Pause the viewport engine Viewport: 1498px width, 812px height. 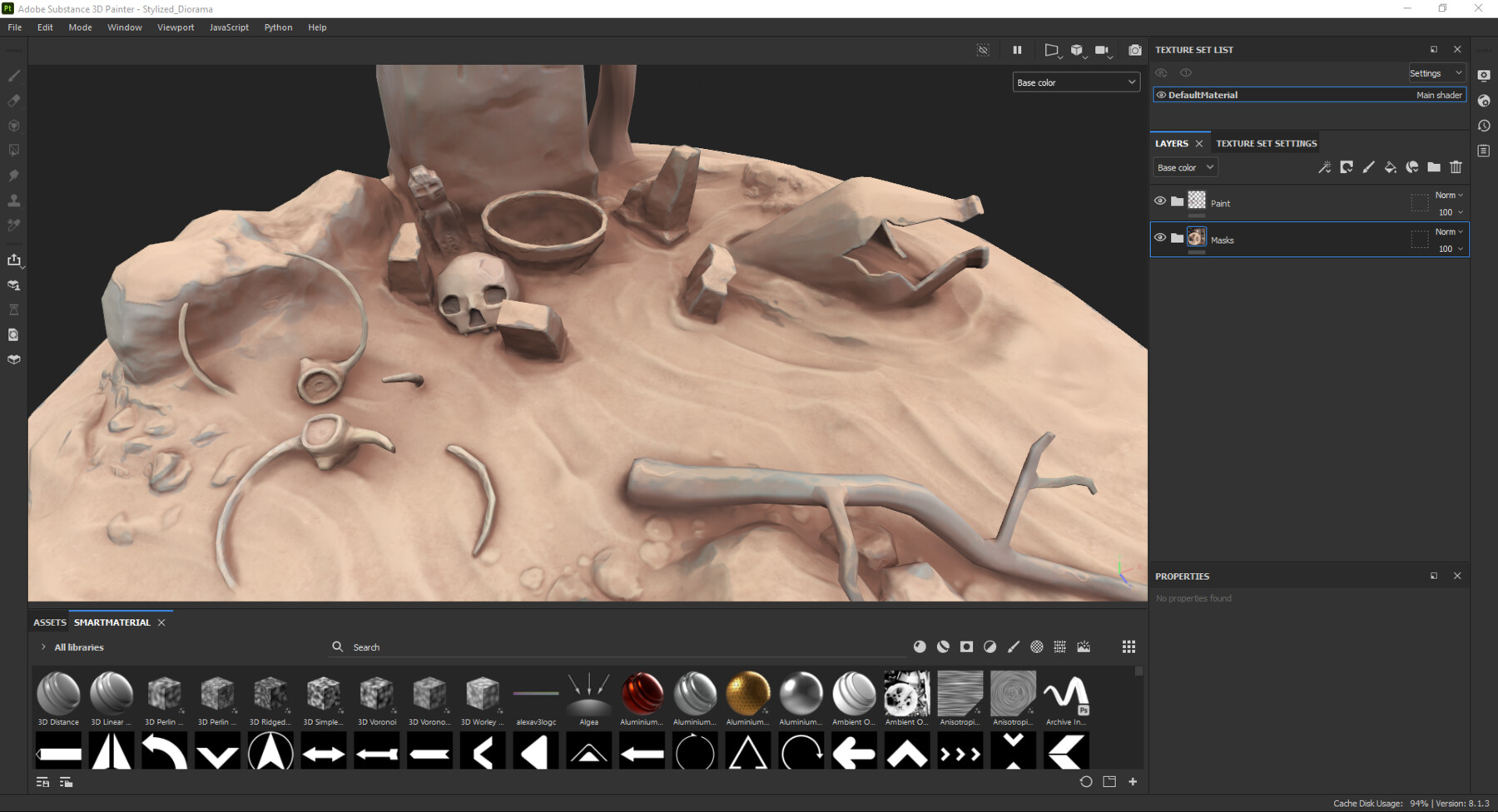click(1017, 50)
